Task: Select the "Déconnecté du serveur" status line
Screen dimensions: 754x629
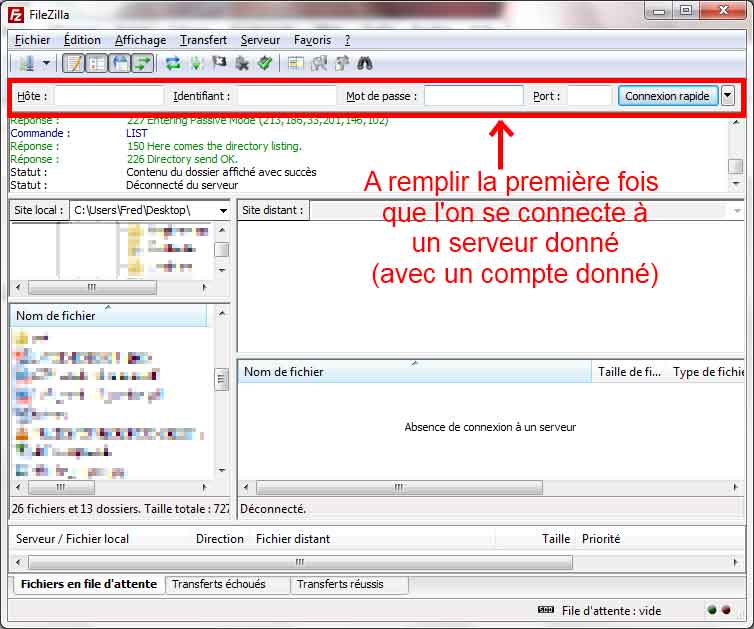Action: [182, 185]
